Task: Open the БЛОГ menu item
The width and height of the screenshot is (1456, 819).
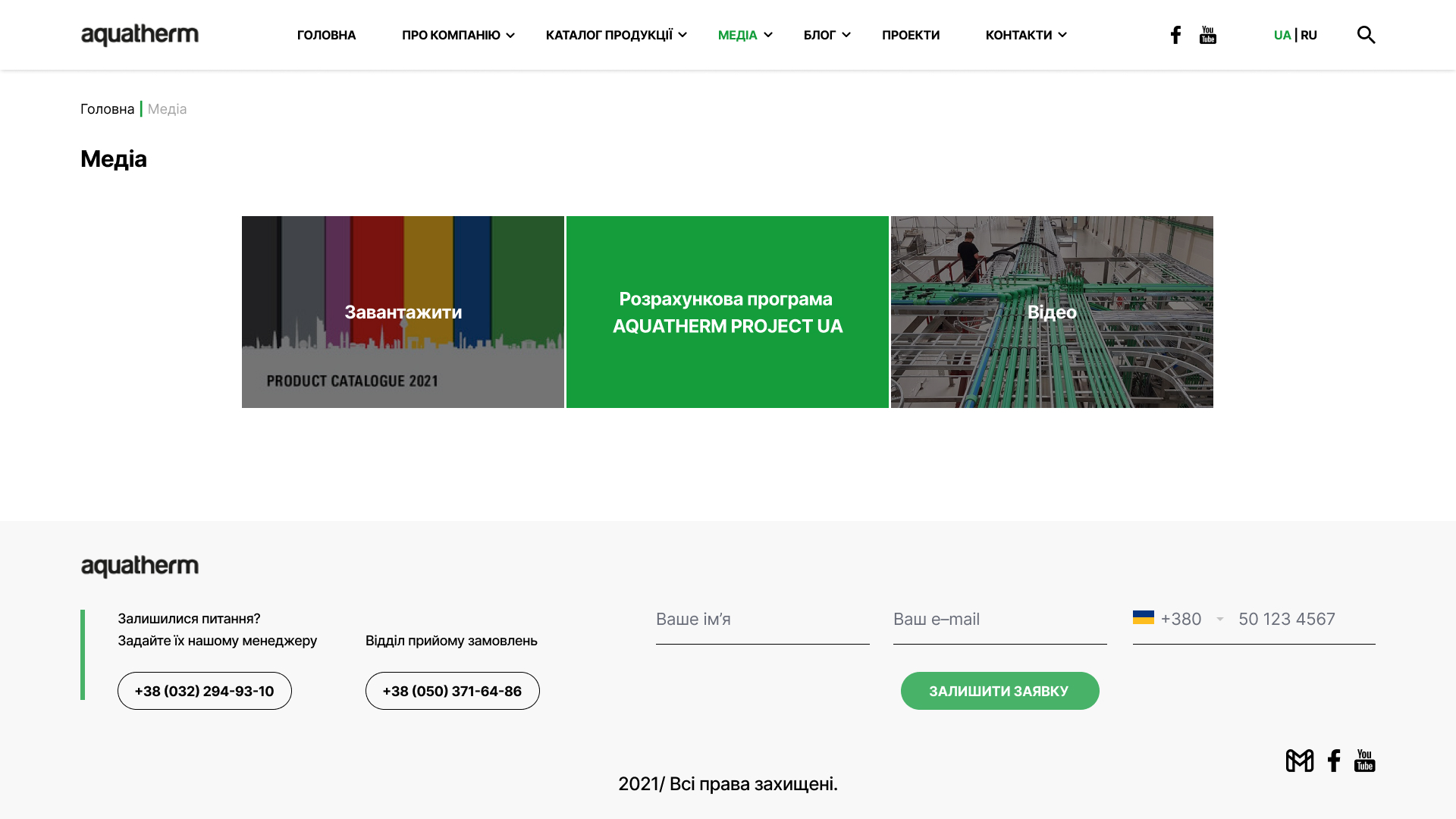Action: (820, 35)
